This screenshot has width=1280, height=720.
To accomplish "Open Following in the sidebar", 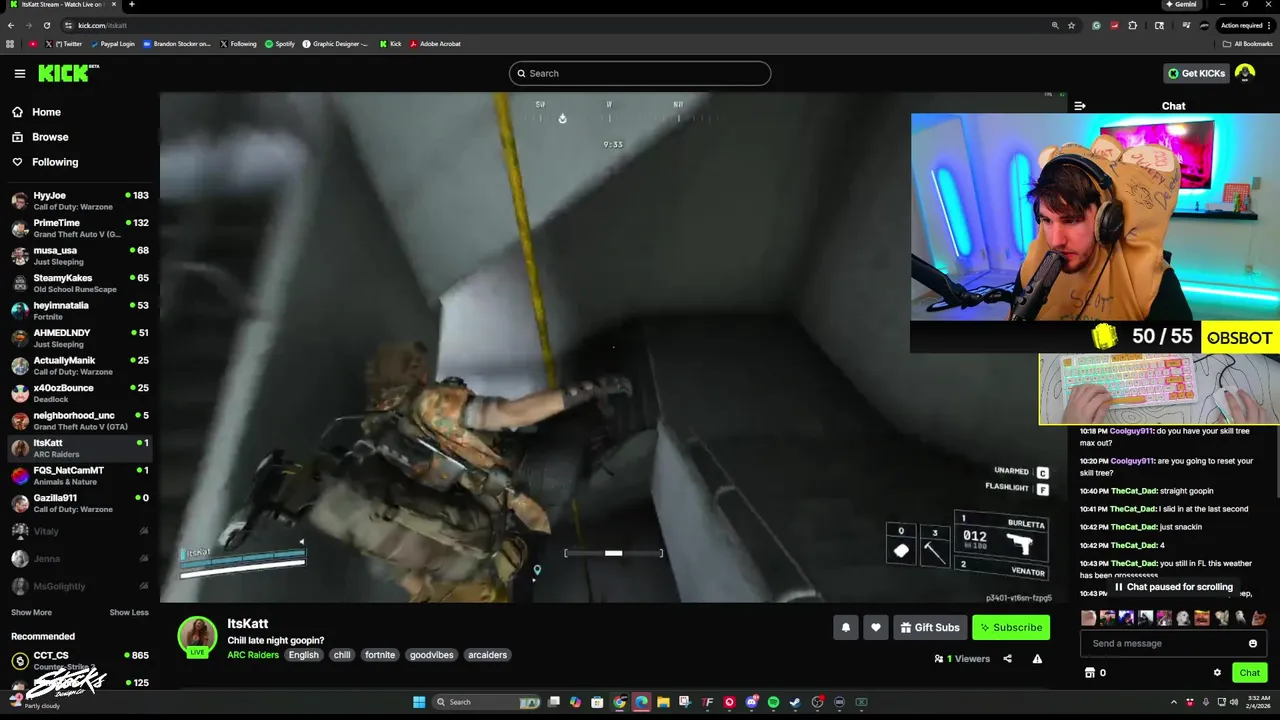I will [x=45, y=162].
